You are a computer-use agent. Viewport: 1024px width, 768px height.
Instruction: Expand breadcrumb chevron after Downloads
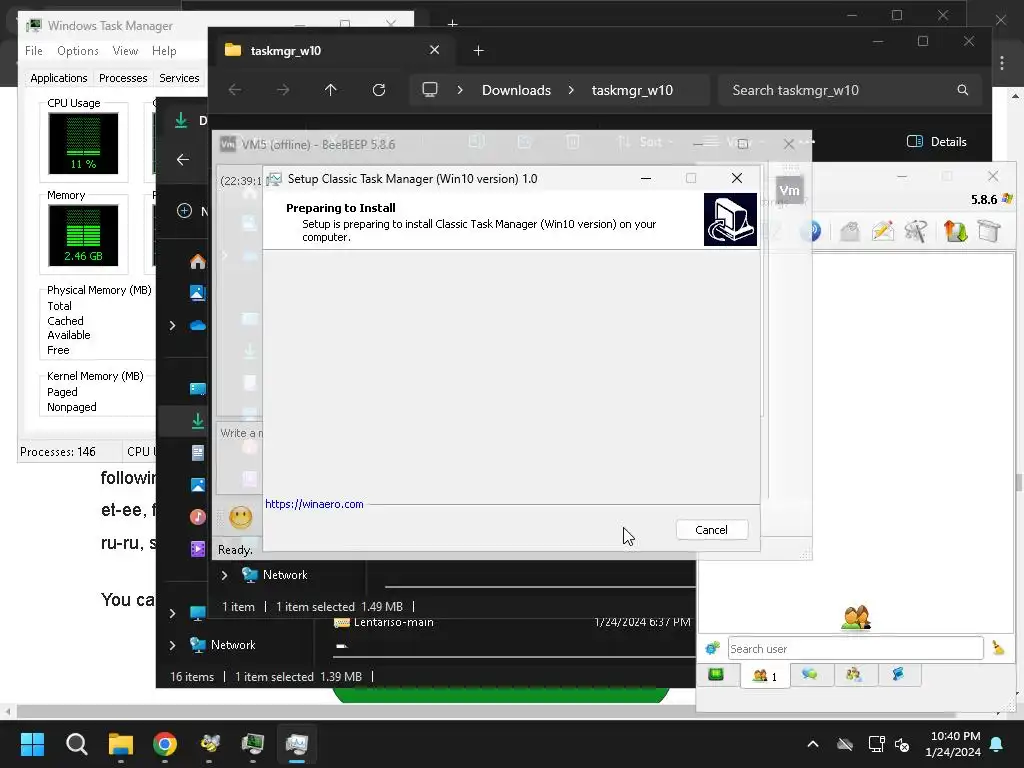click(x=571, y=90)
